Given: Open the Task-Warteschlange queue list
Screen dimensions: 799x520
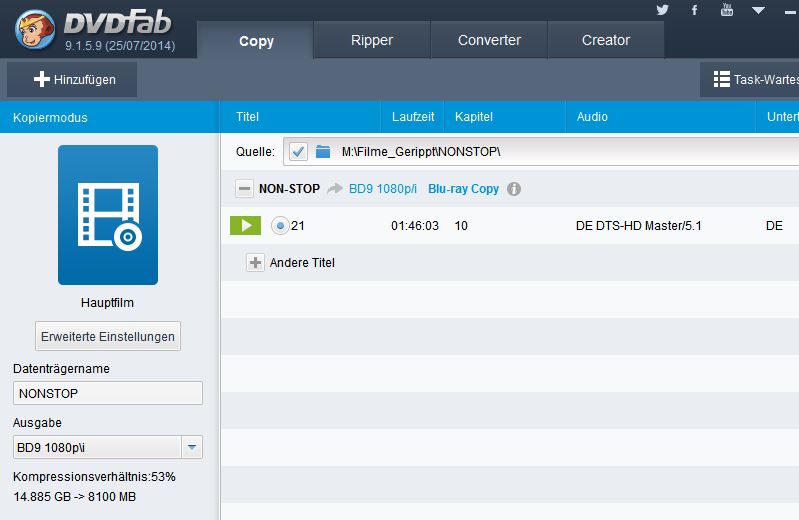Looking at the screenshot, I should pyautogui.click(x=750, y=80).
